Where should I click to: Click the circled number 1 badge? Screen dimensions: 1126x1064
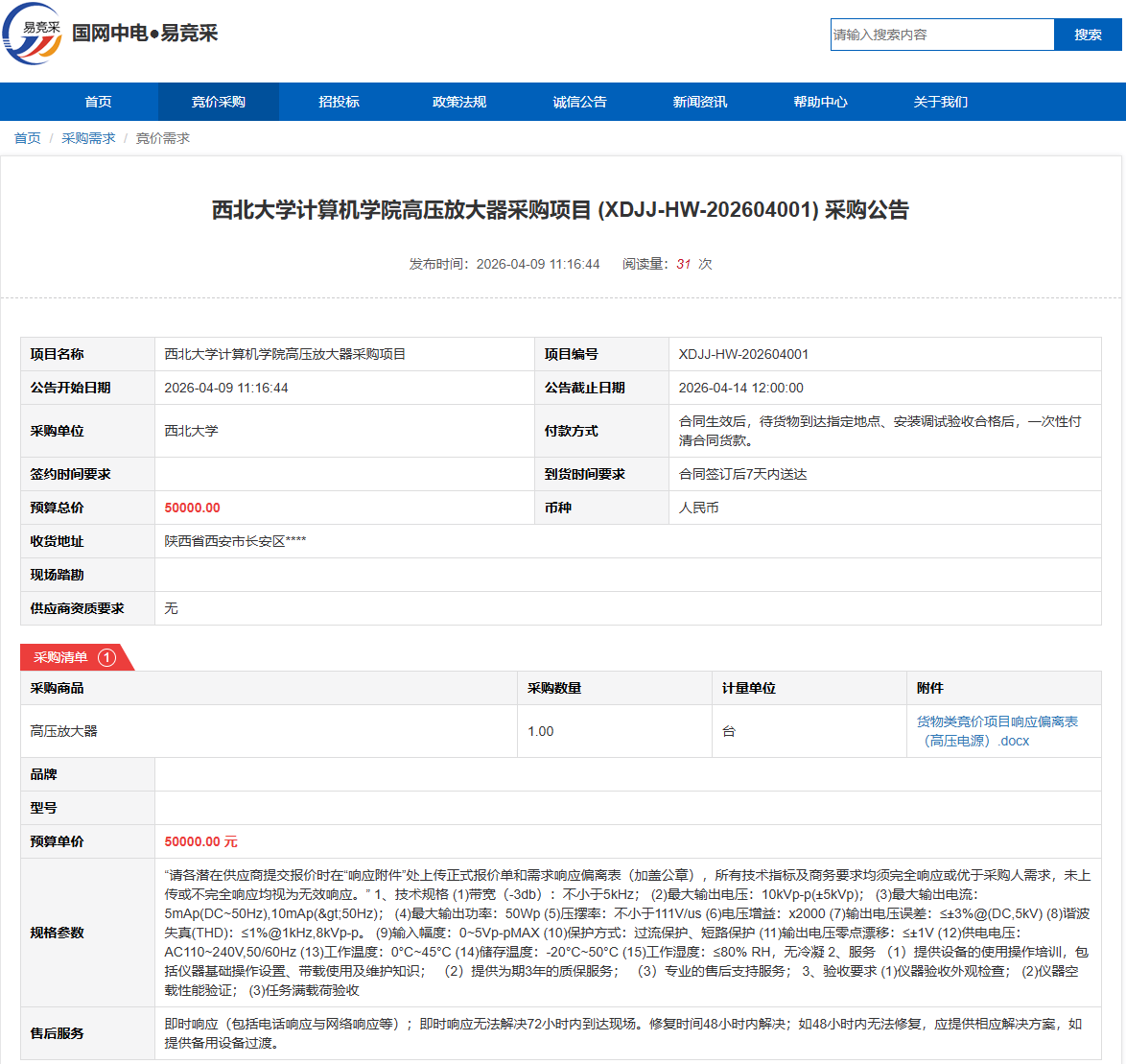(106, 657)
